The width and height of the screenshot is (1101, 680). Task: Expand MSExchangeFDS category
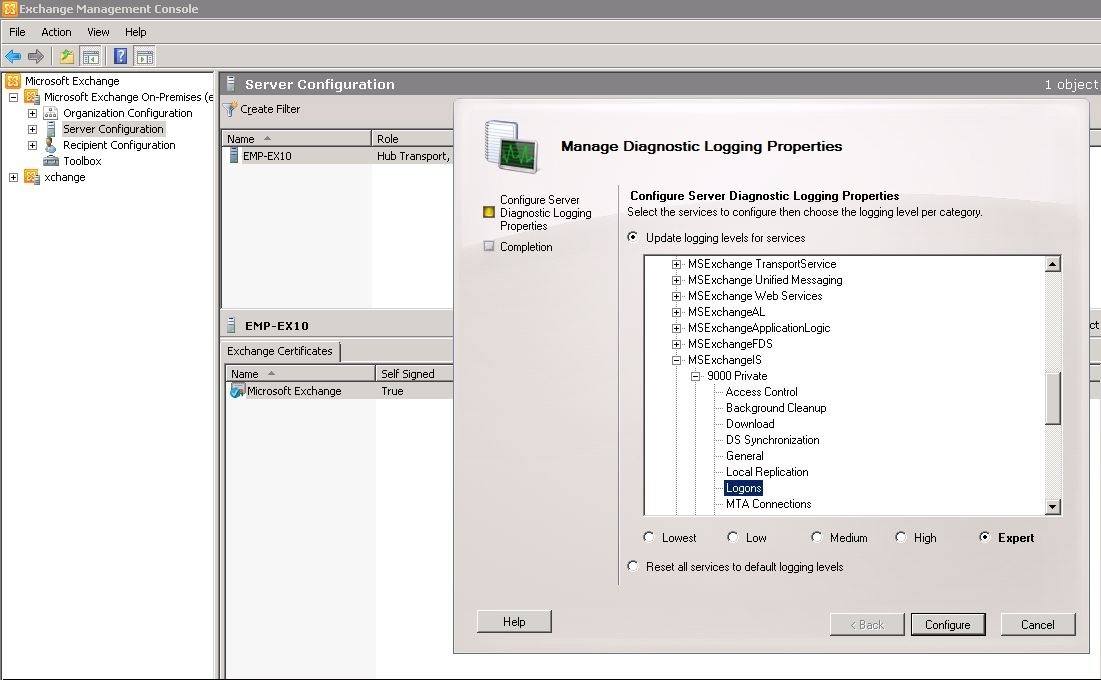click(x=676, y=344)
